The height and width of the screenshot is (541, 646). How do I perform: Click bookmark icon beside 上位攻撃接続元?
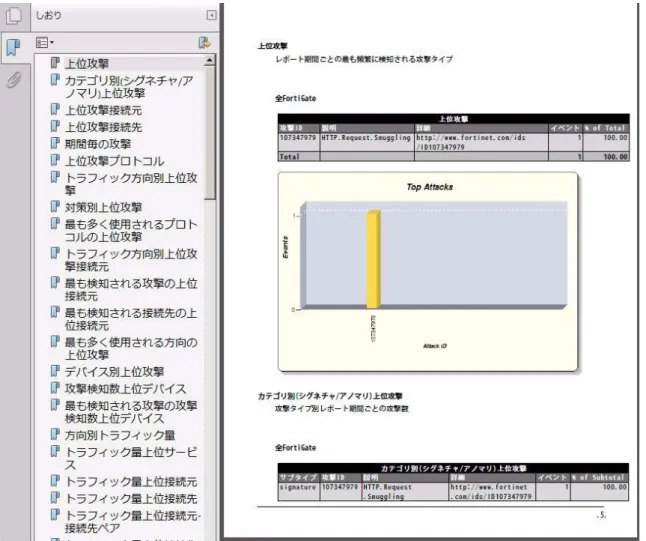point(55,109)
